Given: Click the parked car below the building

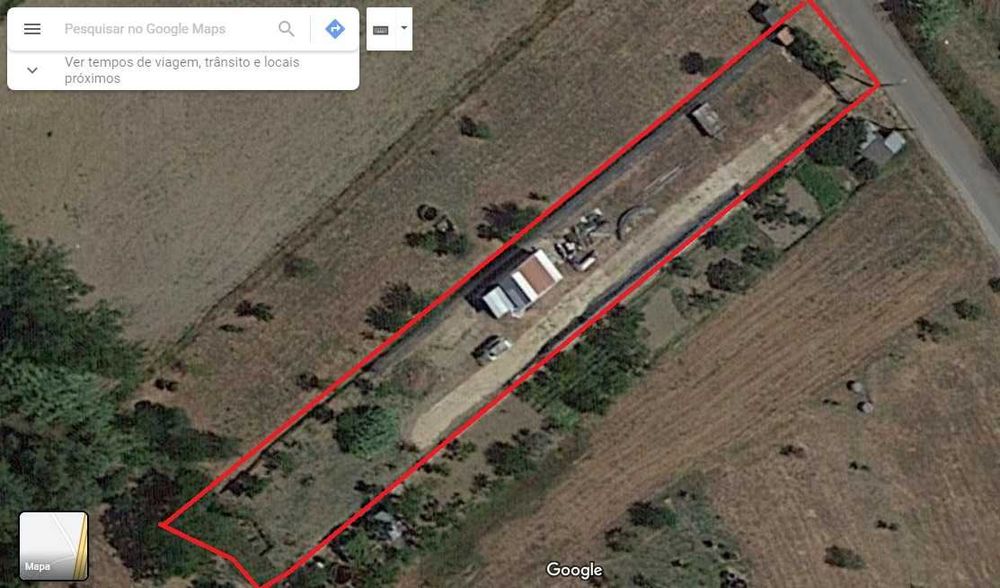Looking at the screenshot, I should click(492, 349).
